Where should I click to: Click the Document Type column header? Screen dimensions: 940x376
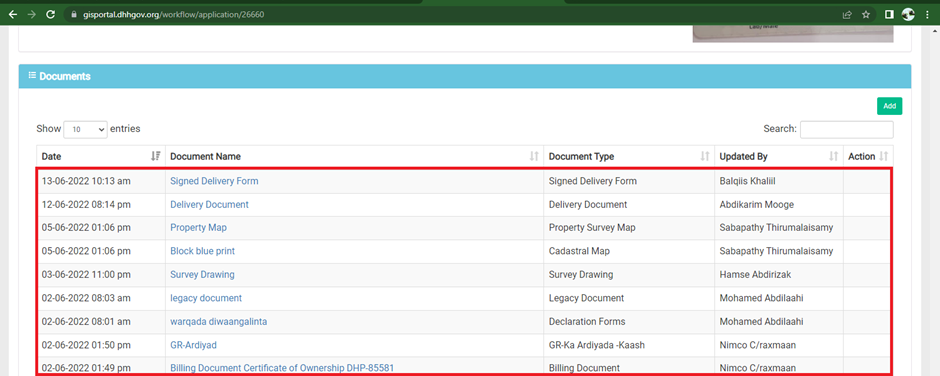pos(629,157)
